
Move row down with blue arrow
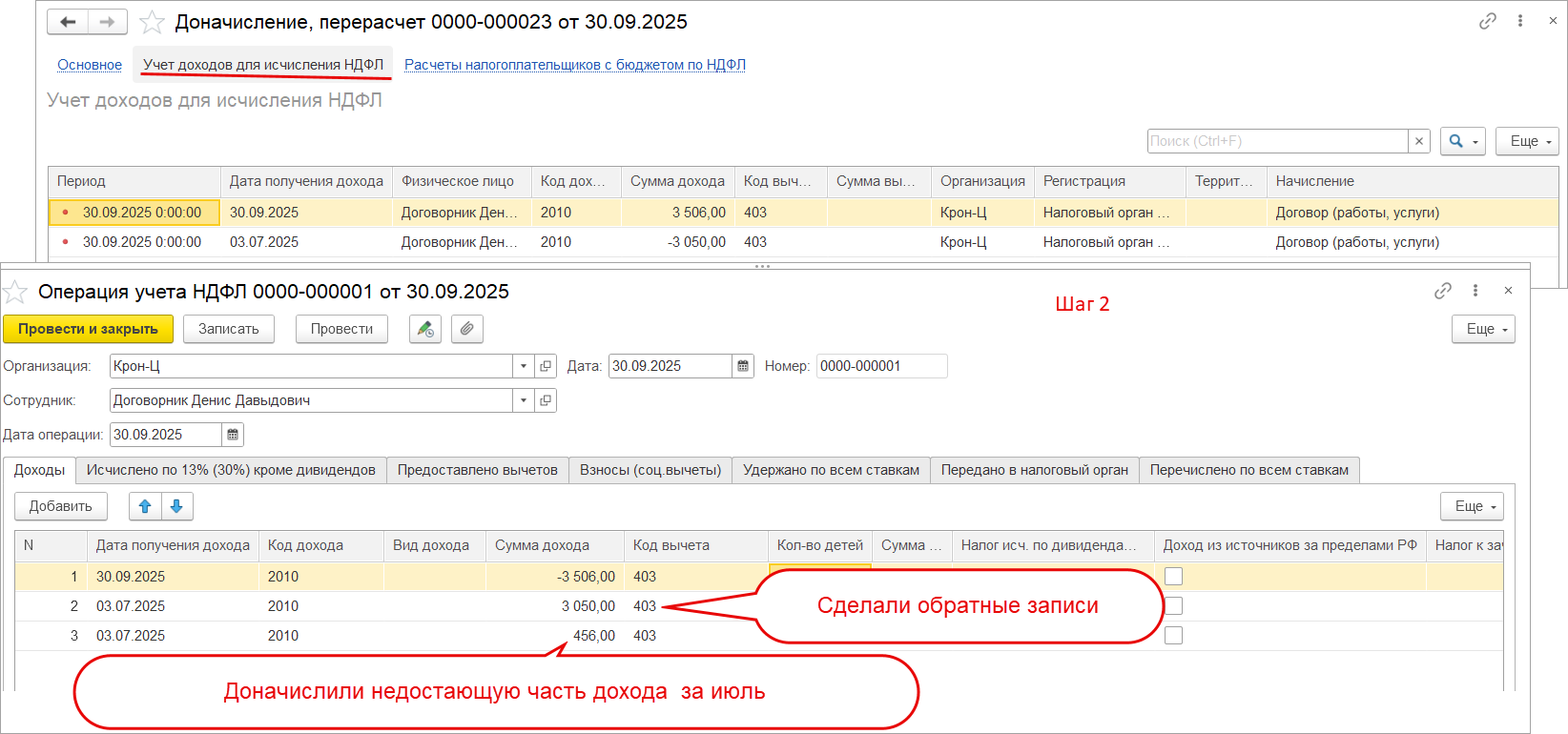(x=176, y=506)
